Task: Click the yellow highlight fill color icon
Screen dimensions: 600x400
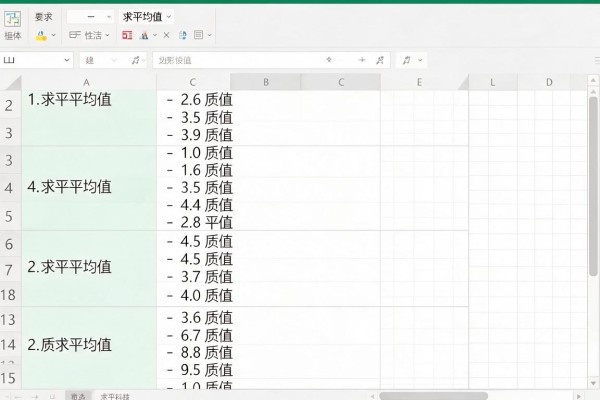Action: coord(41,36)
